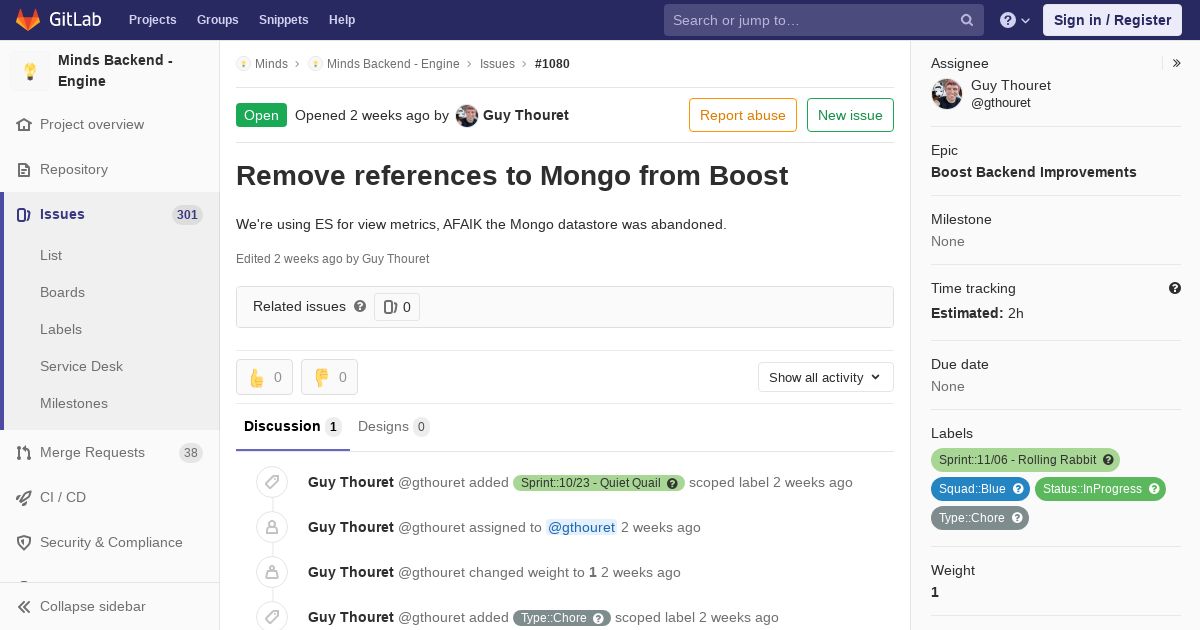Click the Report abuse button
The width and height of the screenshot is (1200, 630).
pos(743,115)
